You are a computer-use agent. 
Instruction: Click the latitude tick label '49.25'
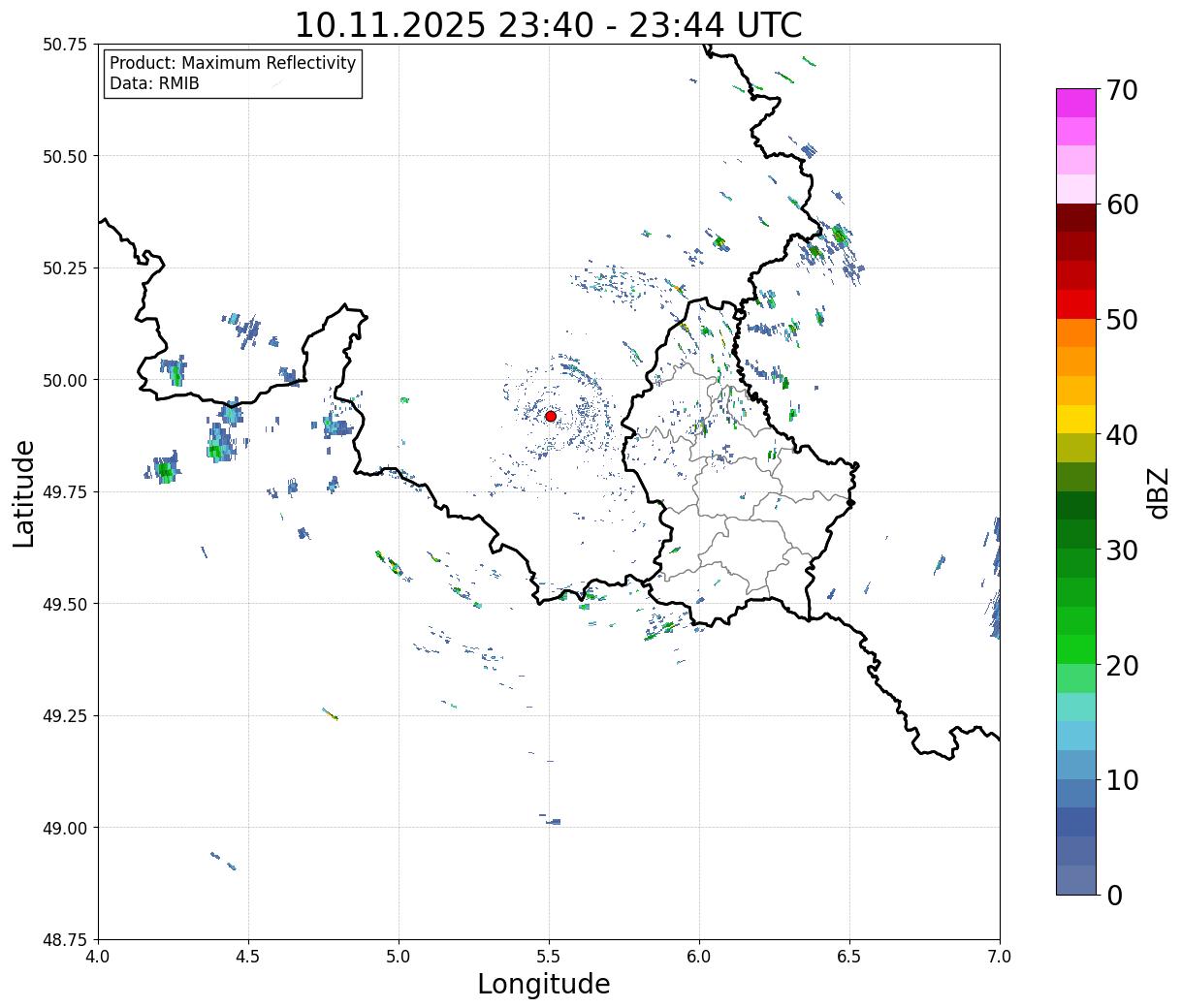point(66,716)
